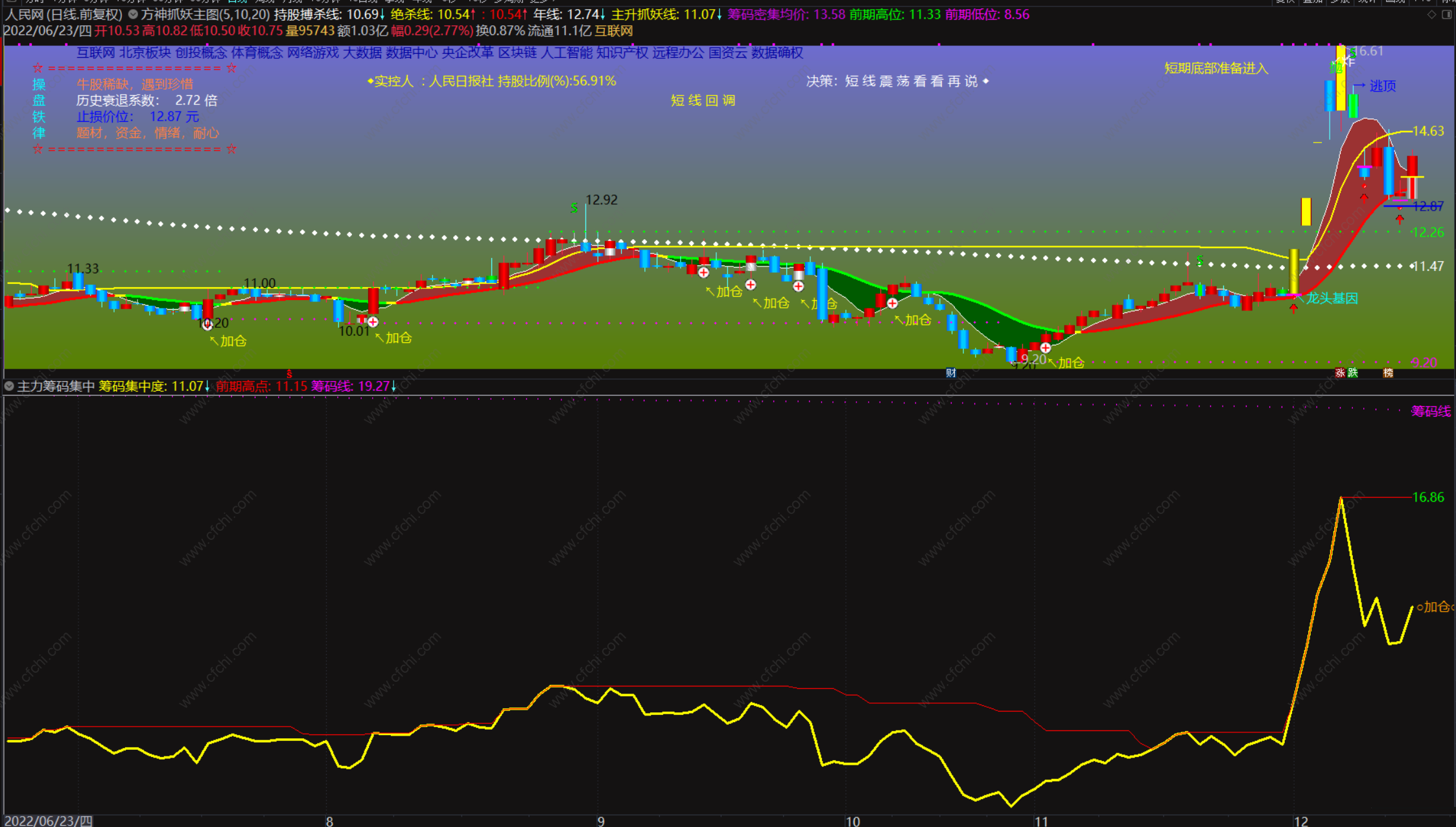This screenshot has width=1456, height=827.
Task: Click the diamond icon at top right
Action: [1431, 14]
